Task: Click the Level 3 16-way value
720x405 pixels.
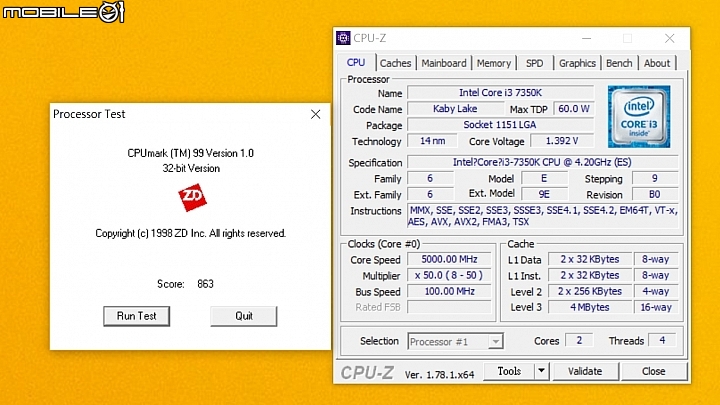Action: tap(656, 307)
